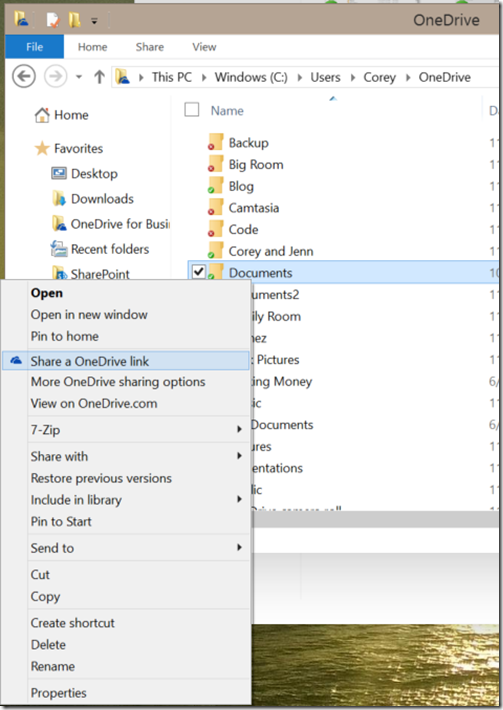This screenshot has width=503, height=710.
Task: Select OneDrive breadcrumb segment
Action: 445,77
